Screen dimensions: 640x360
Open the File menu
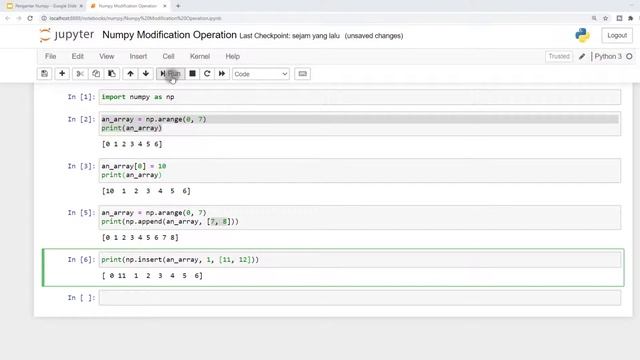(51, 56)
